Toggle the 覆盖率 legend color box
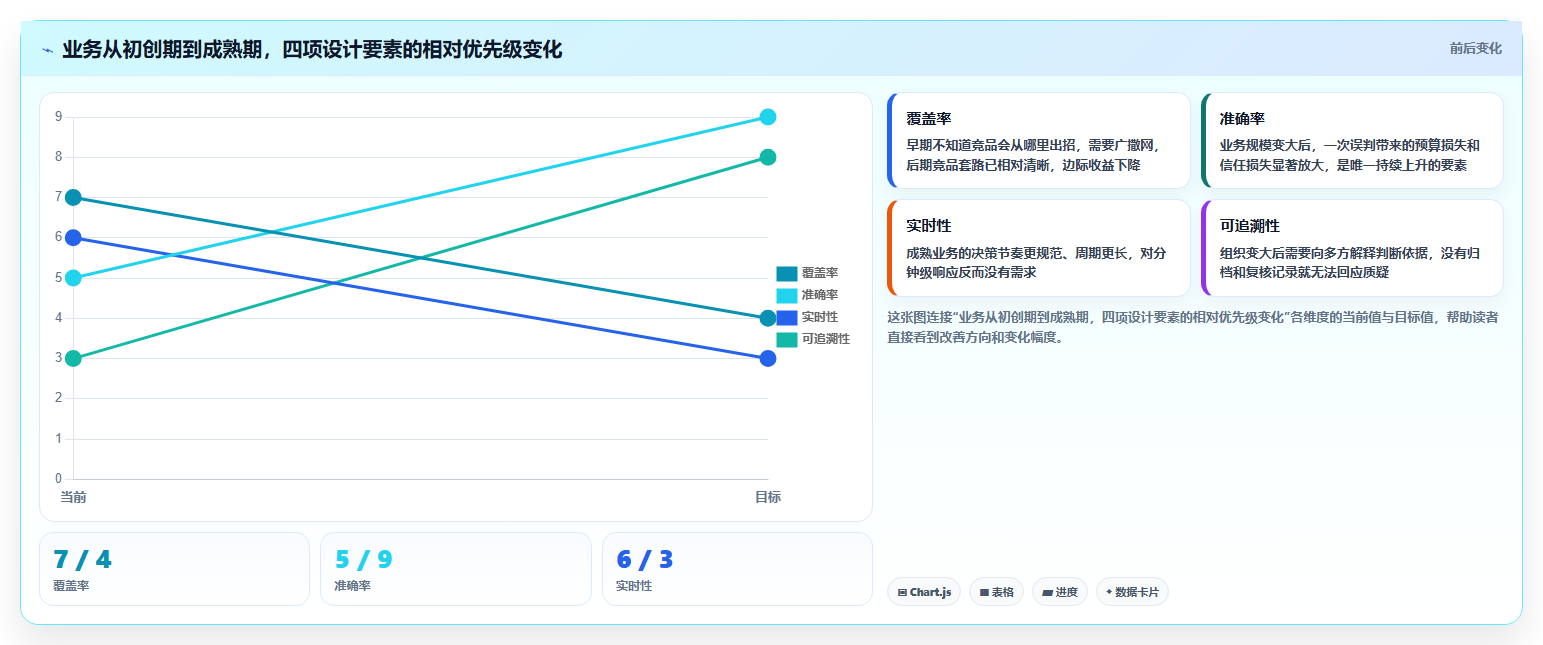Viewport: 1543px width, 645px height. pyautogui.click(x=787, y=274)
